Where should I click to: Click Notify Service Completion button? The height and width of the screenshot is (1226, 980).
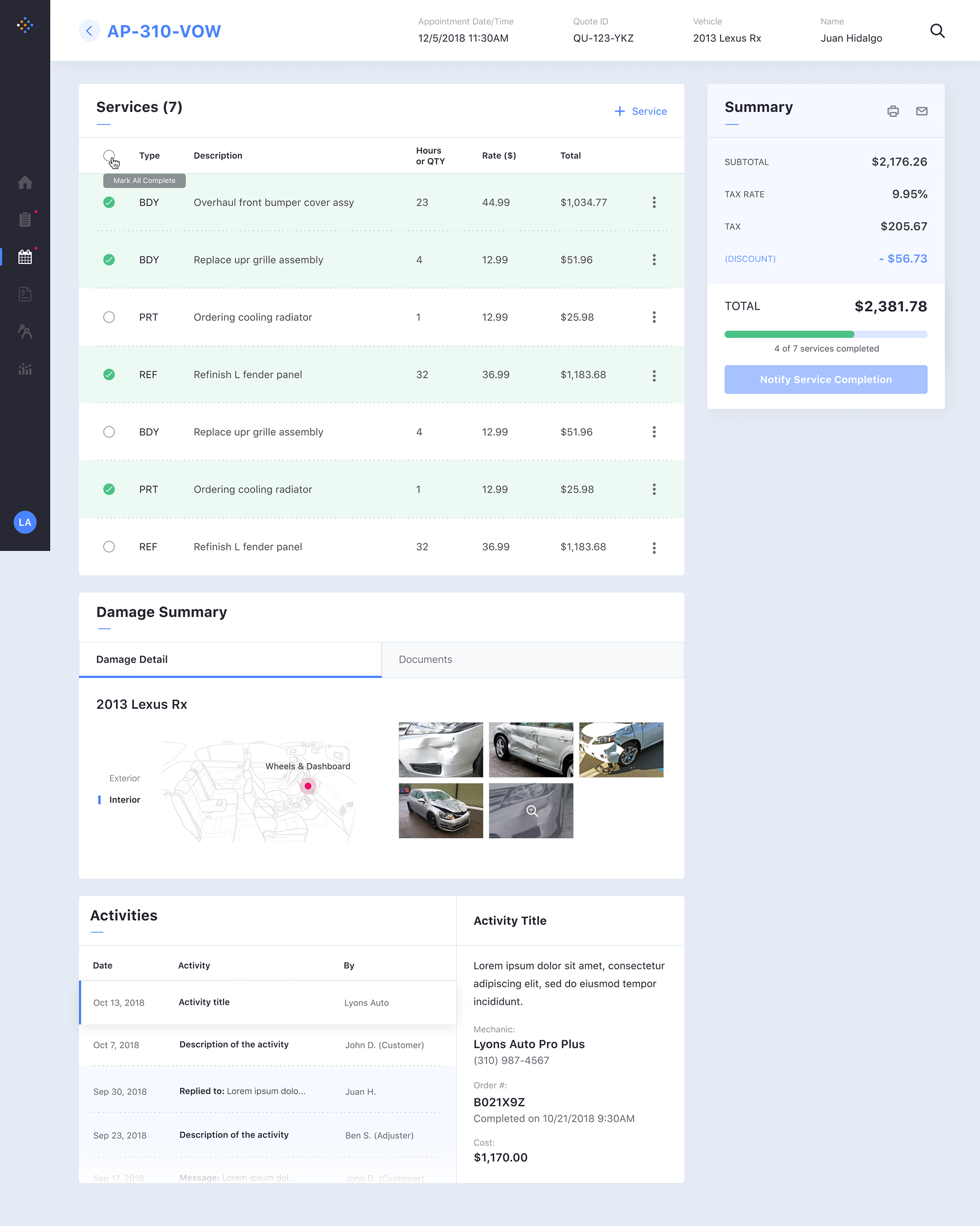click(825, 379)
